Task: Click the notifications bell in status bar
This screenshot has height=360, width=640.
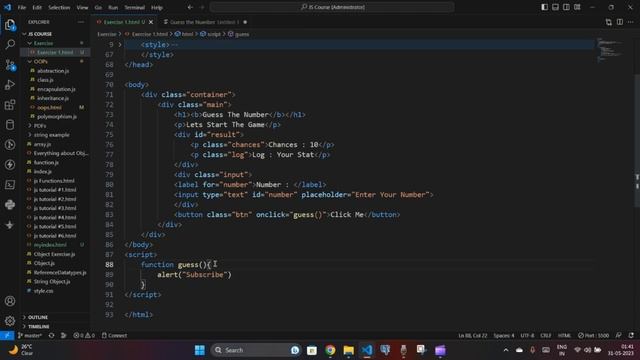Action: click(631, 336)
